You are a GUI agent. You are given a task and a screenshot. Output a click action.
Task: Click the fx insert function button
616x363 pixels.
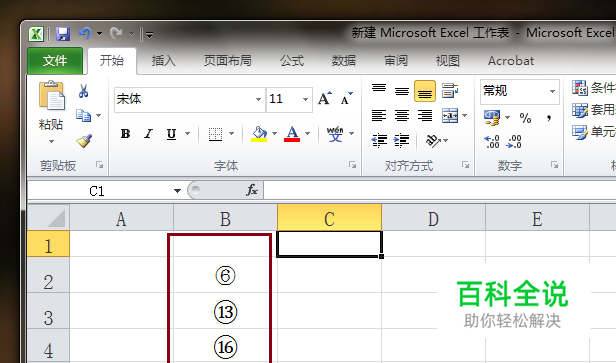point(252,191)
